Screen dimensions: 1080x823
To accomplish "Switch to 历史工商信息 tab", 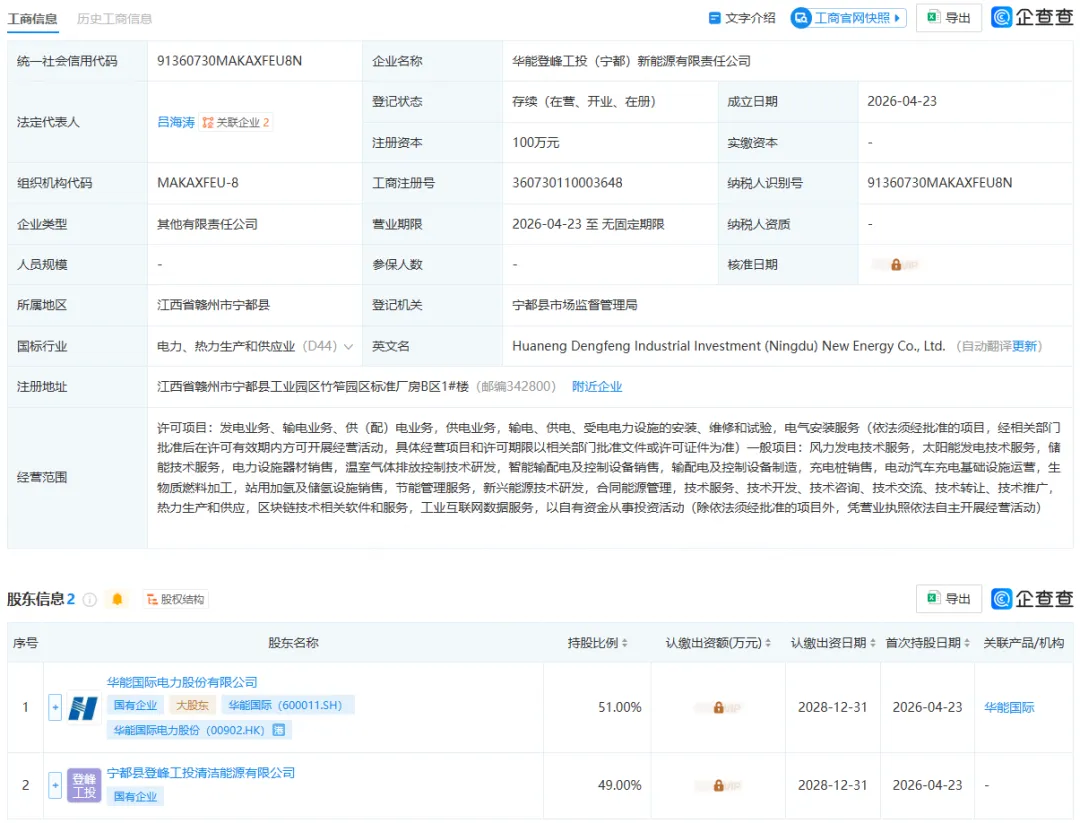I will click(x=115, y=19).
